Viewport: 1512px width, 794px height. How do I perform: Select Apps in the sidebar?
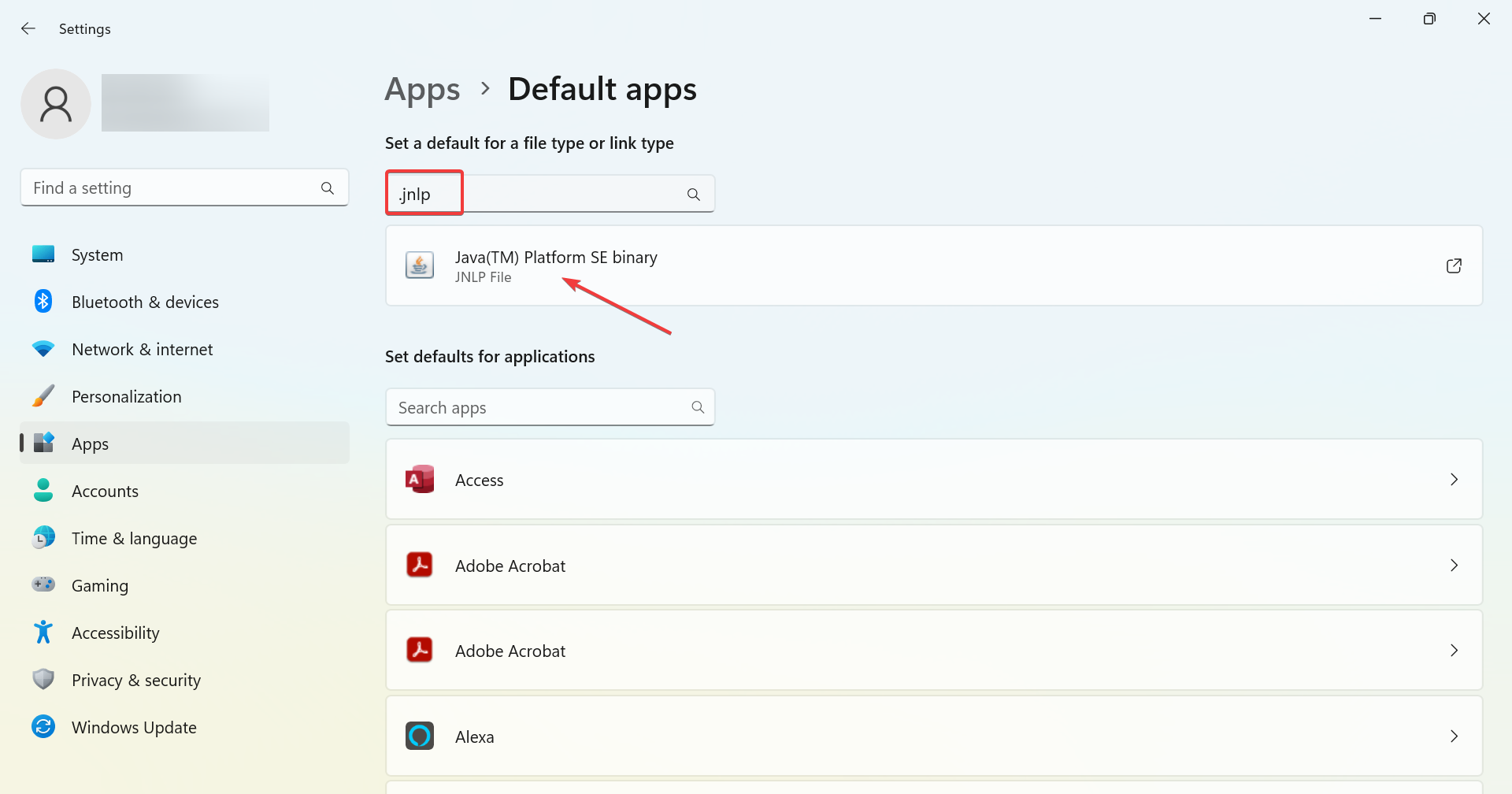pyautogui.click(x=184, y=443)
